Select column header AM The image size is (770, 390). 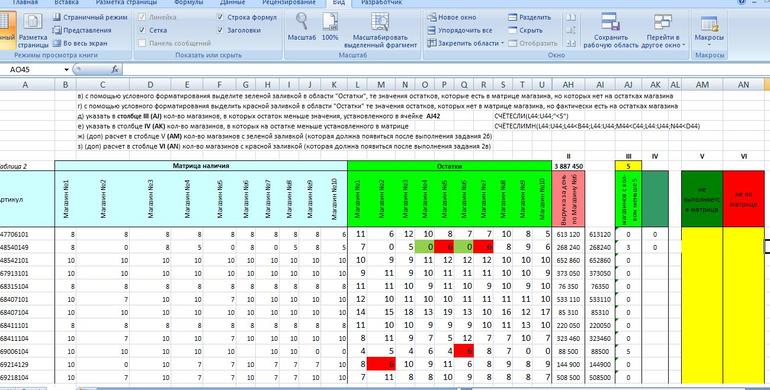click(x=702, y=85)
